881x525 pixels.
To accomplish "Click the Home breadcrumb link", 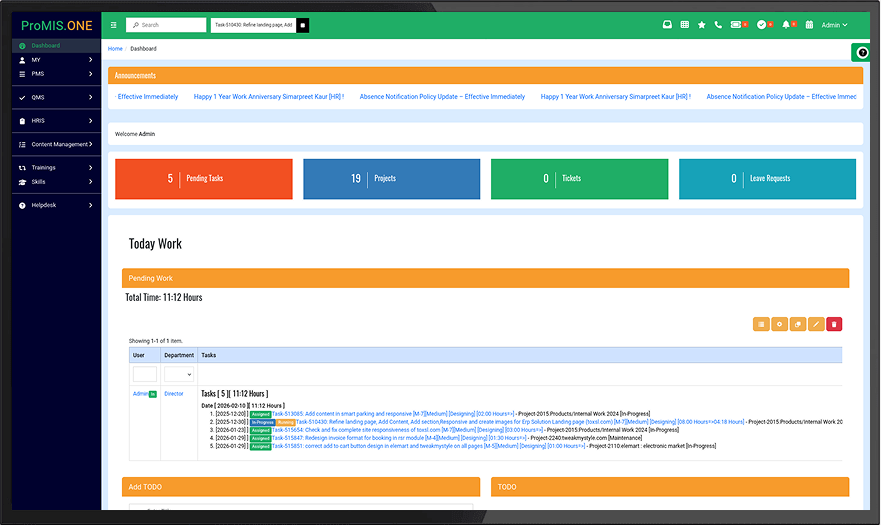I will click(x=115, y=48).
